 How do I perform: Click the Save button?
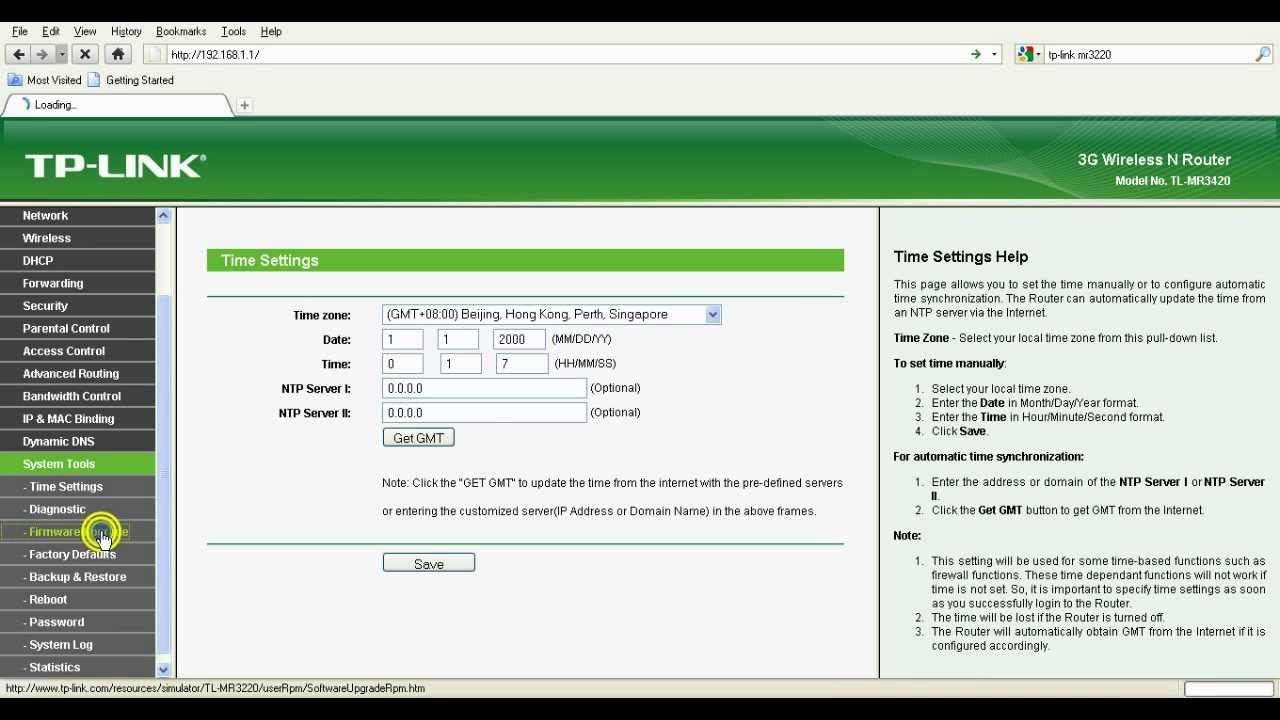pyautogui.click(x=428, y=564)
